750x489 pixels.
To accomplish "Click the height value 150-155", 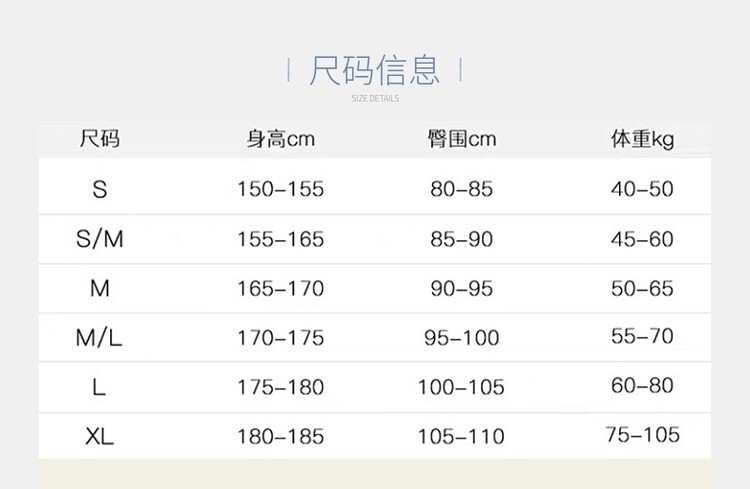I will pyautogui.click(x=281, y=189).
